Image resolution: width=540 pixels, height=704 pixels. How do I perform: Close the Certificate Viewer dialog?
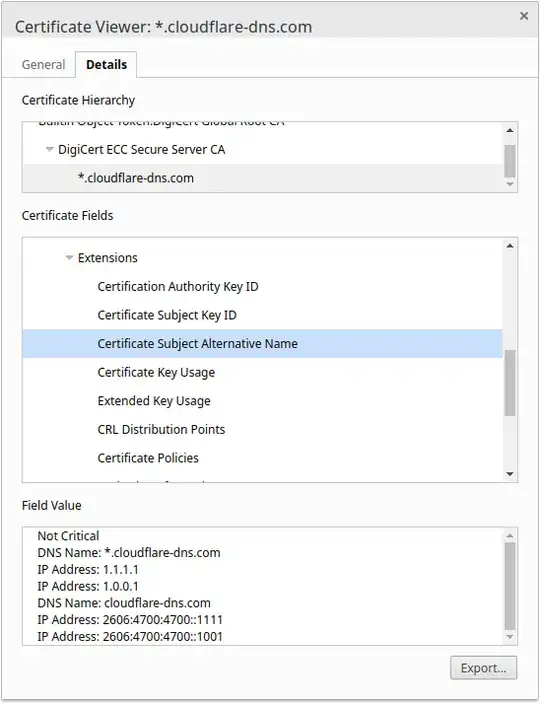pyautogui.click(x=523, y=16)
